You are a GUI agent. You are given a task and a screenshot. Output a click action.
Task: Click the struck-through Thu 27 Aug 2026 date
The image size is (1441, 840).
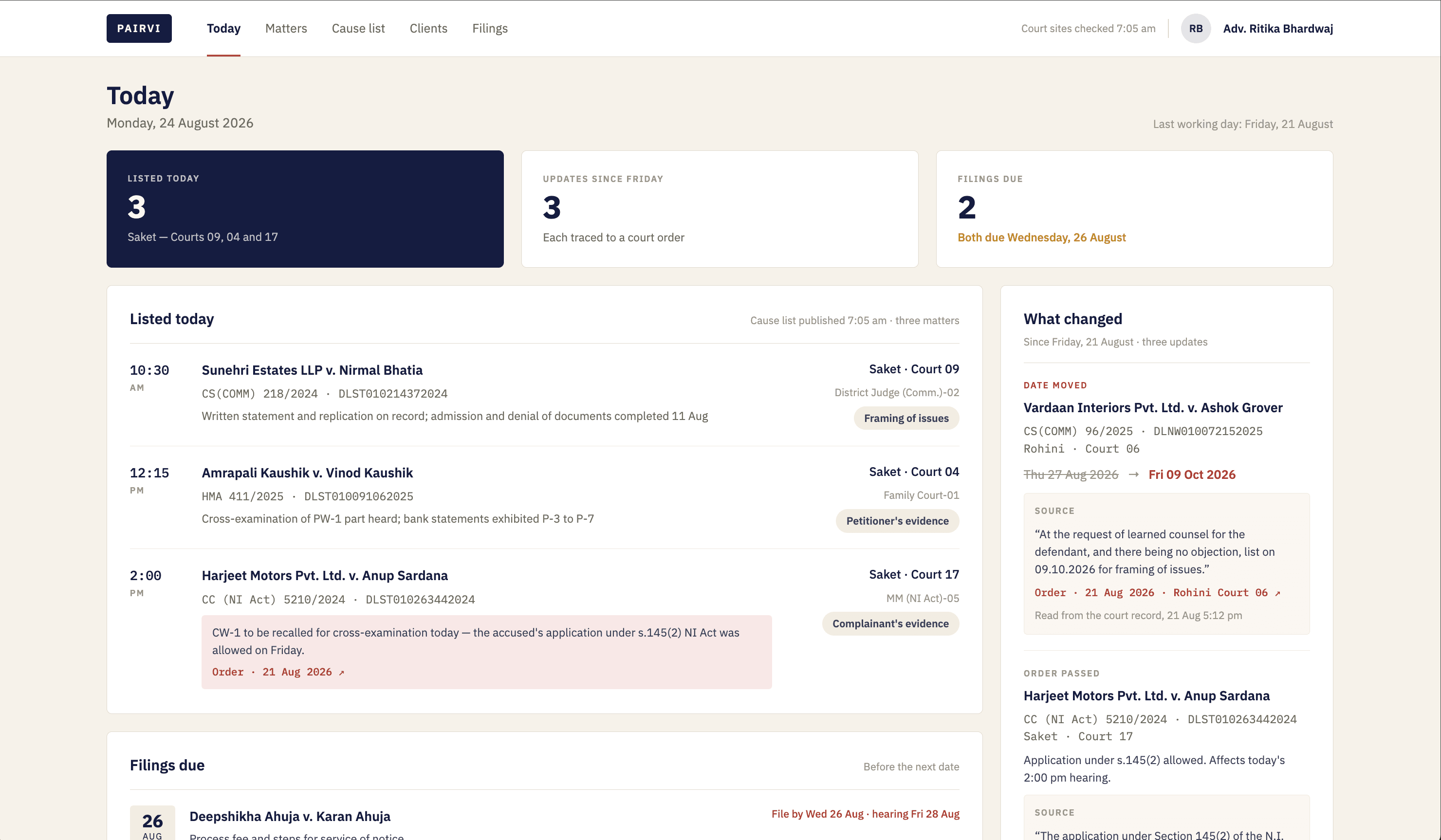[x=1071, y=475]
